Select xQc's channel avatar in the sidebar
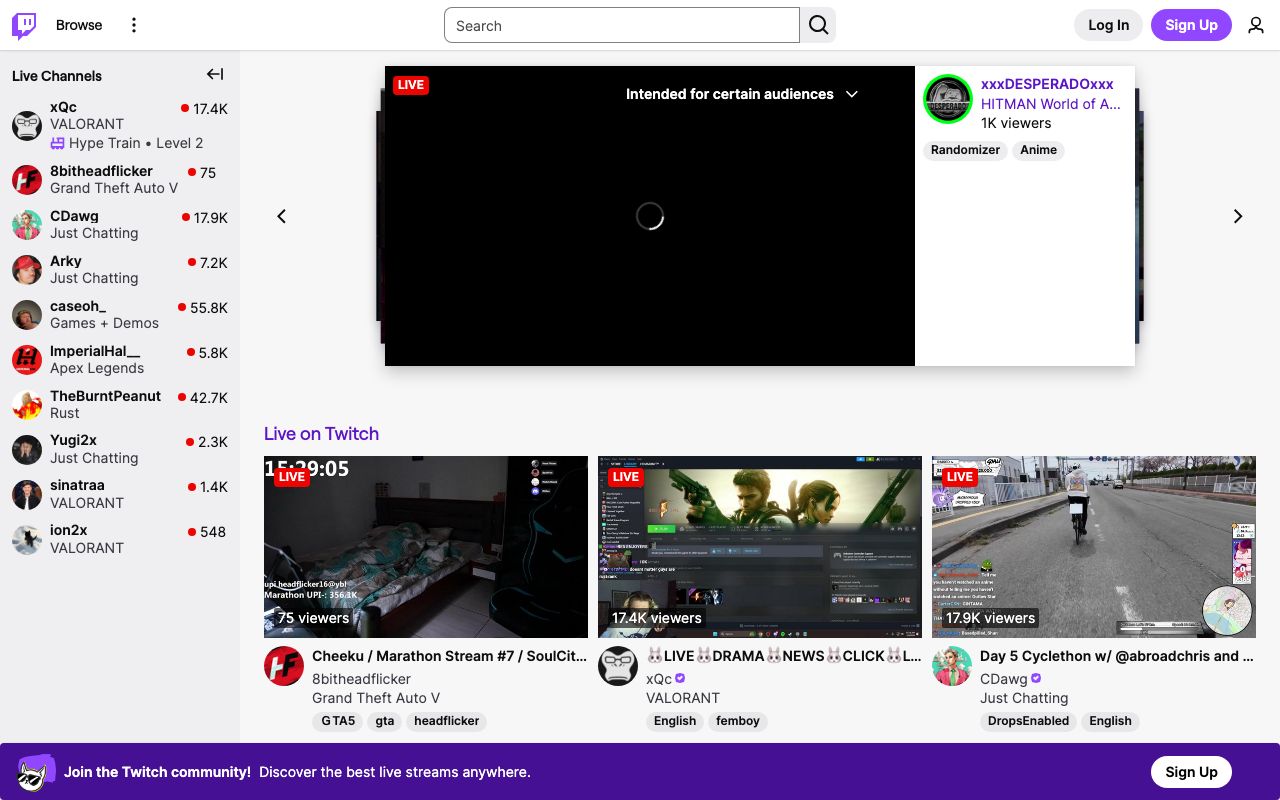The image size is (1280, 800). (27, 125)
